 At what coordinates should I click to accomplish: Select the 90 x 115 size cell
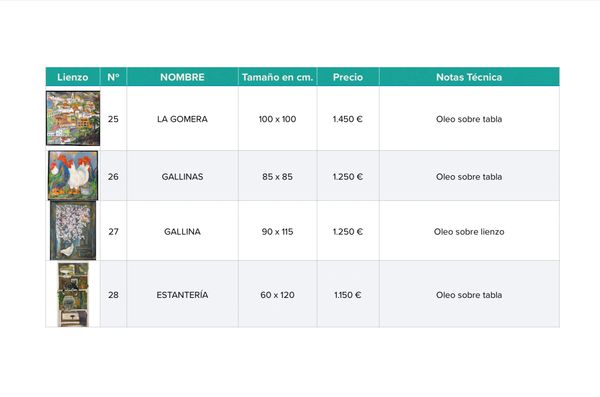click(277, 232)
